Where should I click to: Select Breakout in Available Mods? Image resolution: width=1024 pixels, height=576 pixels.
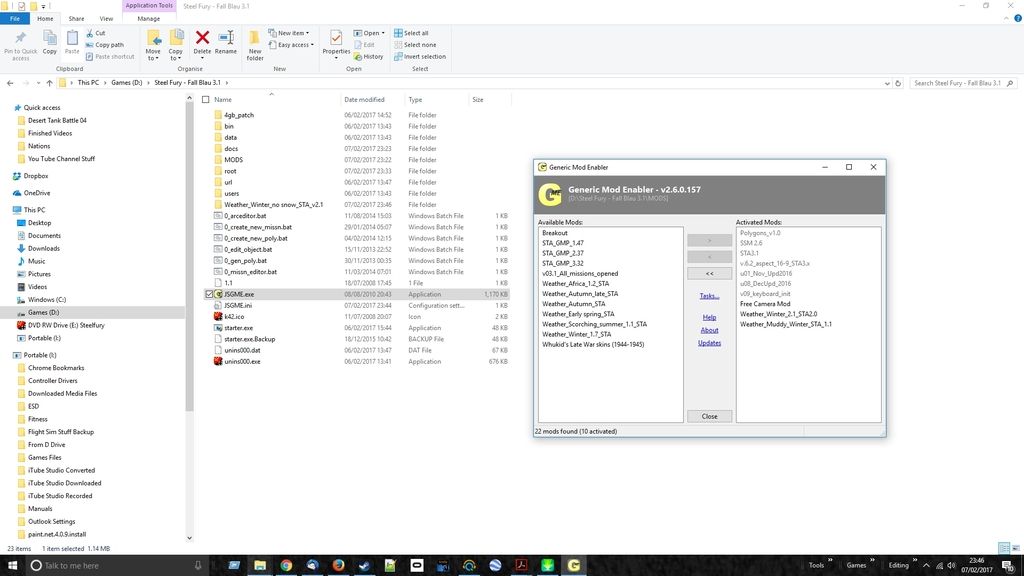(554, 233)
